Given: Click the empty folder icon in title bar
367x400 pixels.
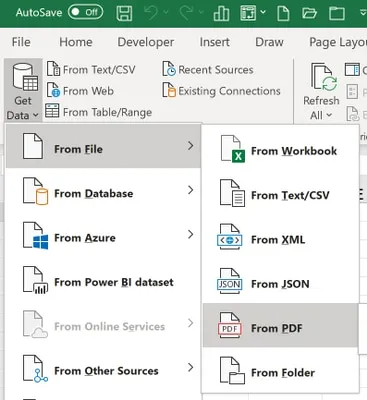Looking at the screenshot, I should coord(337,13).
